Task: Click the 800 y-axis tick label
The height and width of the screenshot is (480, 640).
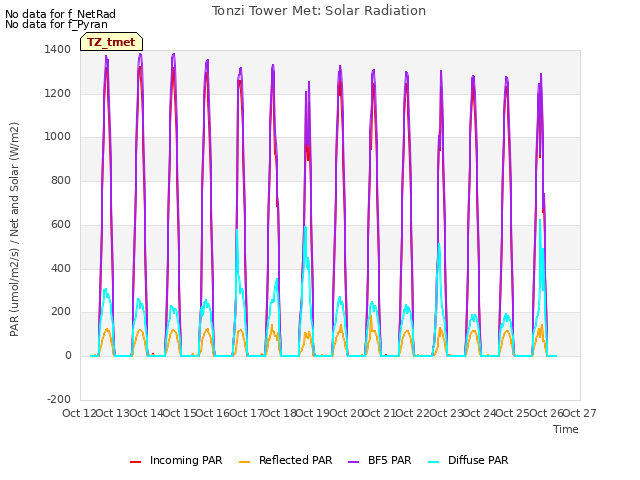Action: click(61, 180)
